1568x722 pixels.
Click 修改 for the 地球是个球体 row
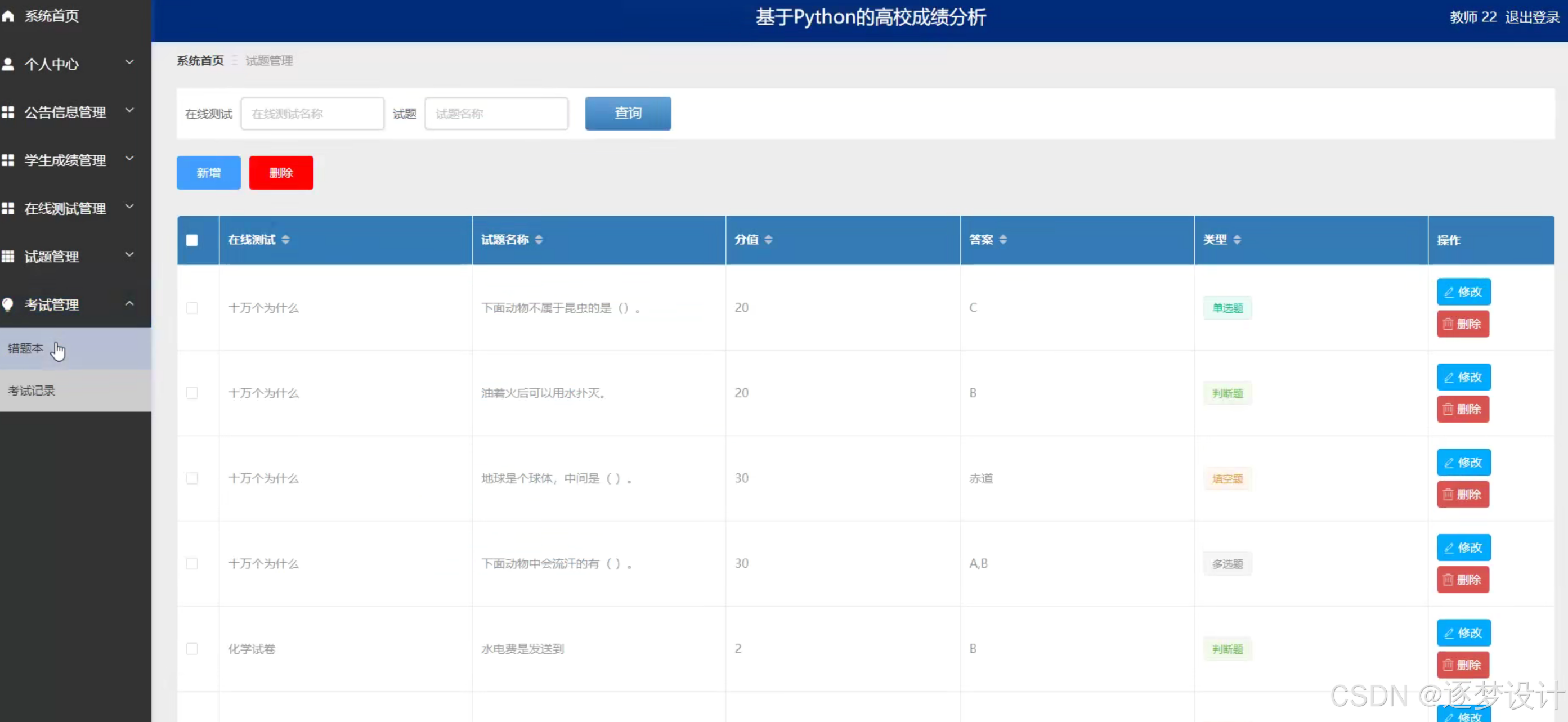point(1464,463)
